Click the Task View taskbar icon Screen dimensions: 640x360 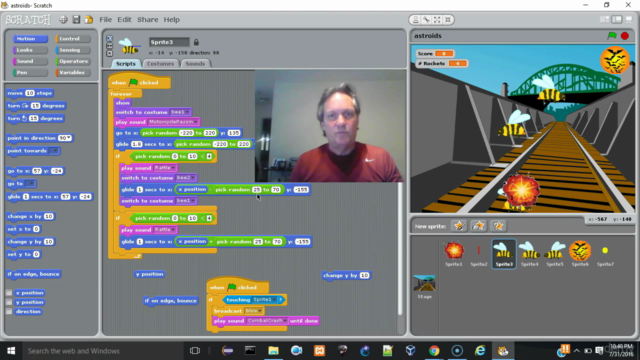coord(195,351)
